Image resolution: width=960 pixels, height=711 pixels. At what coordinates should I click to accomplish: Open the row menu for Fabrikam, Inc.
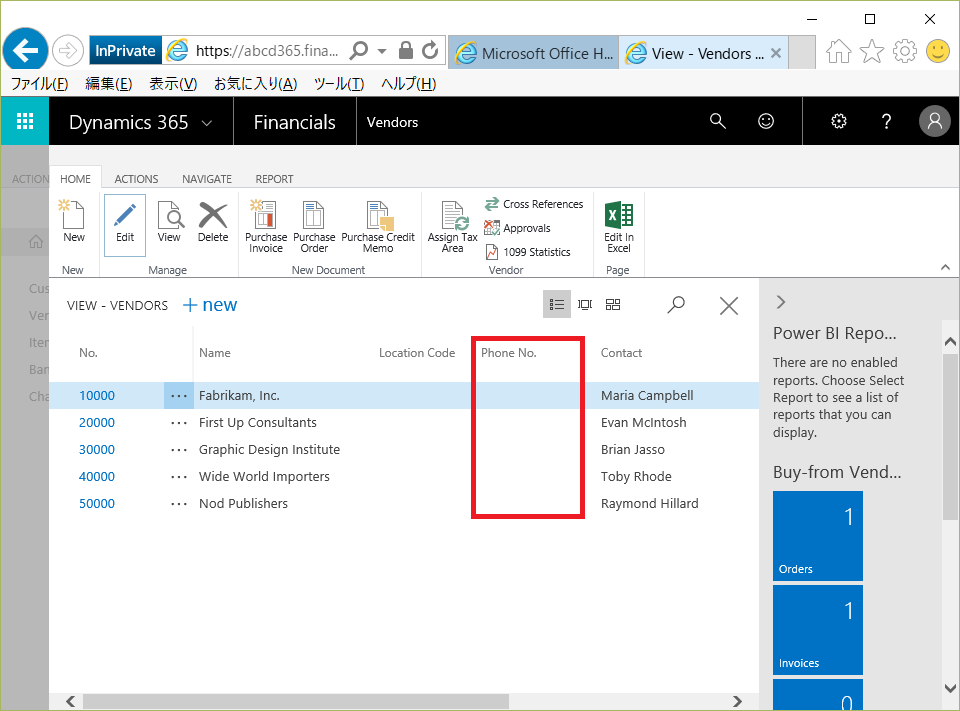[179, 396]
